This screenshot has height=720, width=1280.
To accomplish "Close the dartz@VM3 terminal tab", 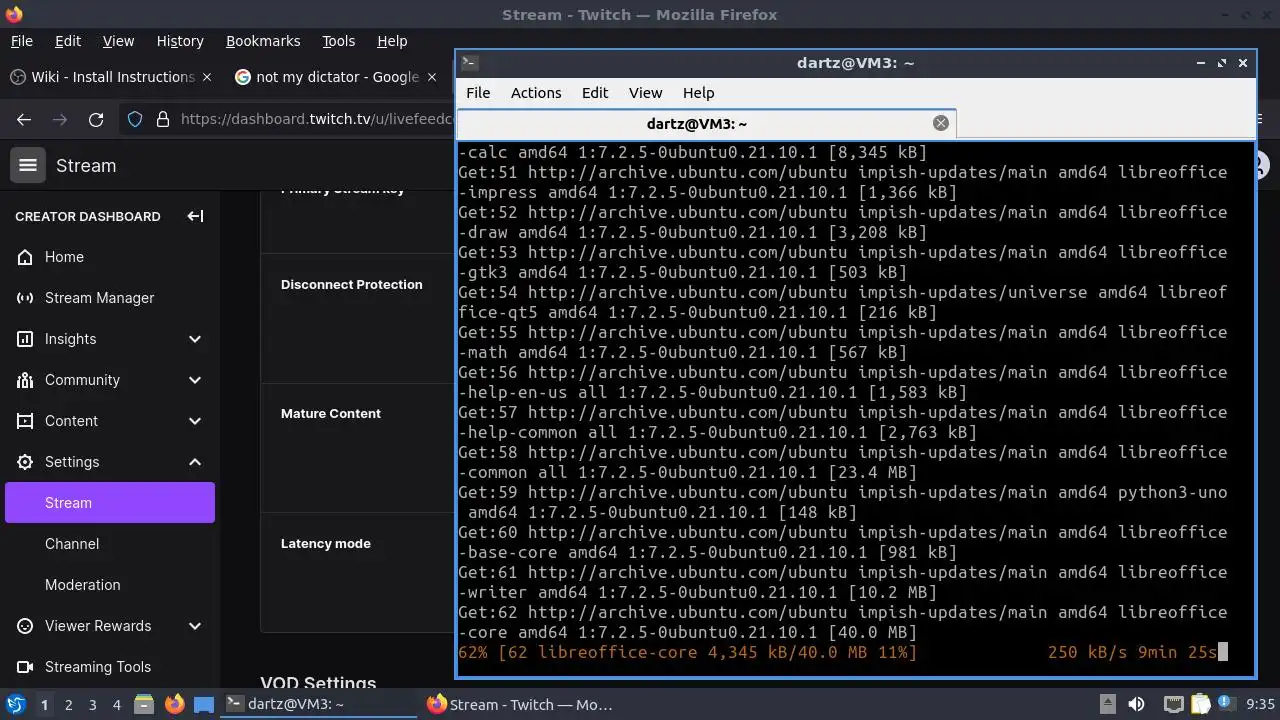I will pos(940,123).
